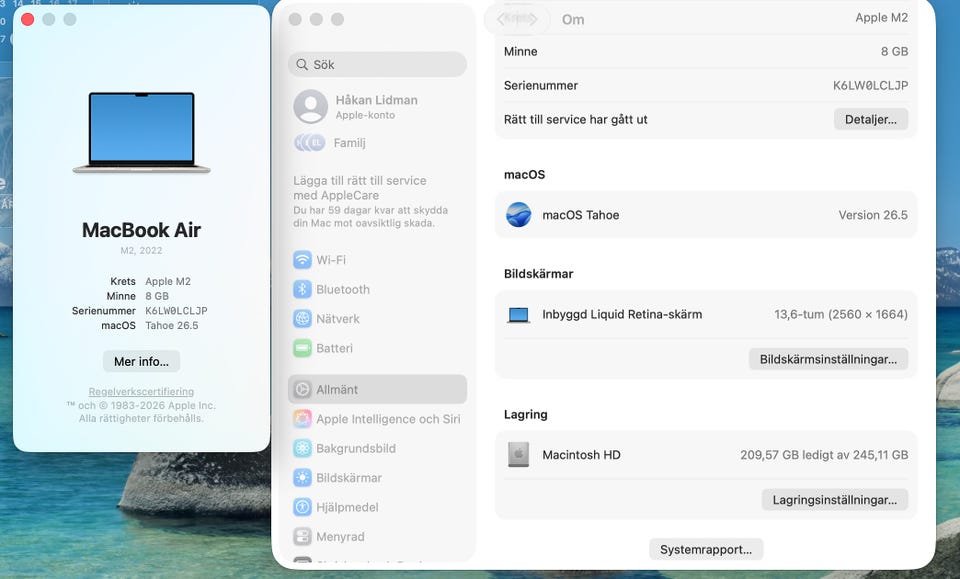Click serial number K6LW0LCLJP in settings pane
Screen dimensions: 960x579
[x=870, y=86]
